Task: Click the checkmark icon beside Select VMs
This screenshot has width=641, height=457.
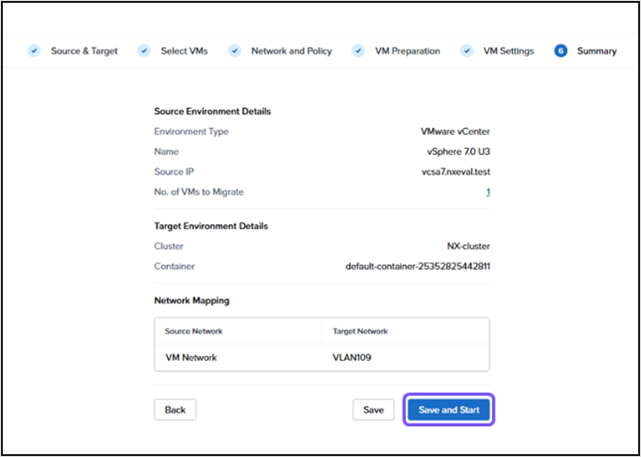Action: point(144,51)
